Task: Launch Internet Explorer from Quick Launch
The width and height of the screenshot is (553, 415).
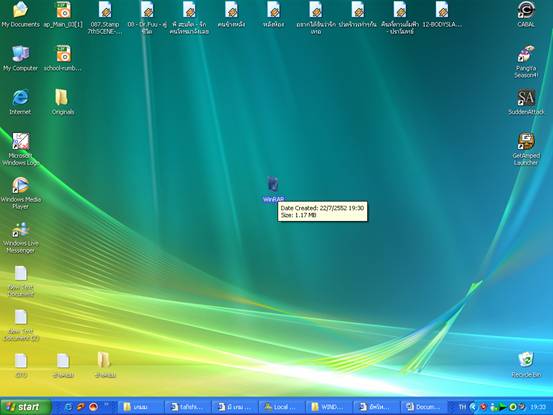Action: pyautogui.click(x=68, y=407)
